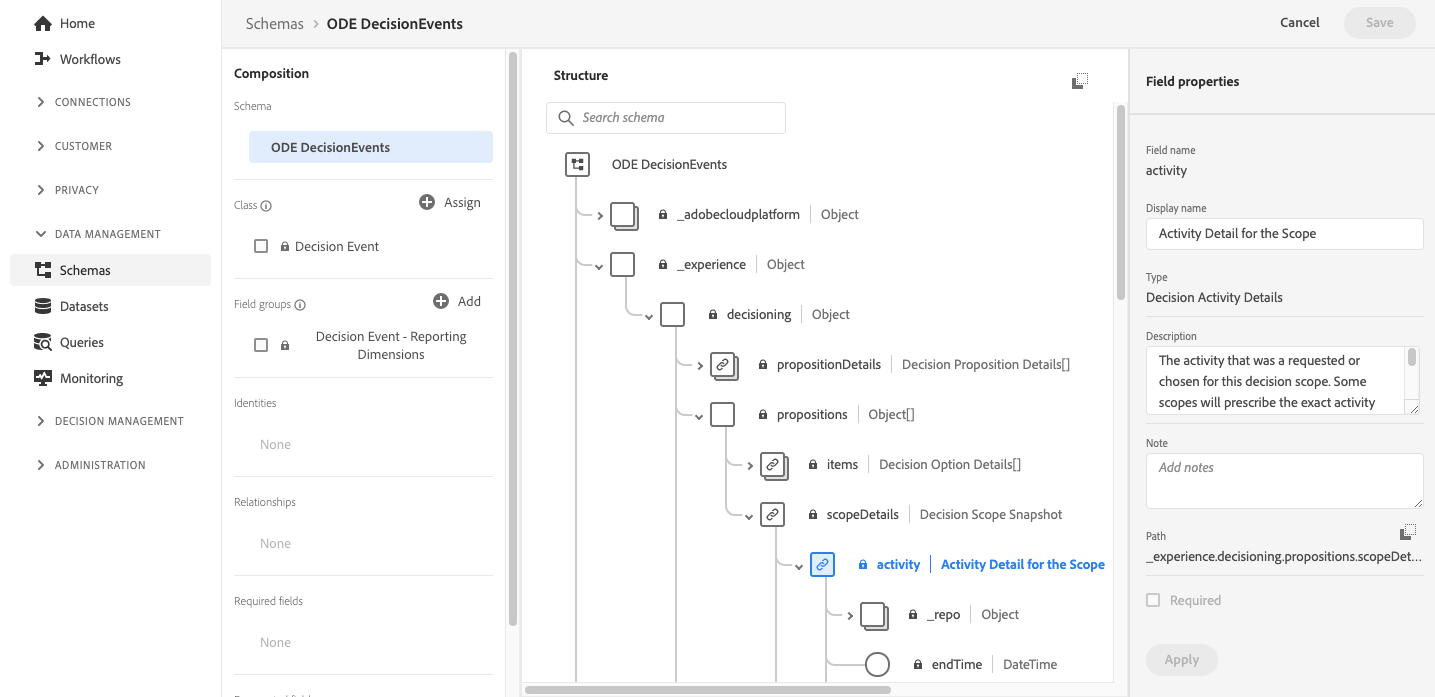Viewport: 1435px width, 697px height.
Task: Expand the _adobecloudplatform object node
Action: tap(600, 215)
